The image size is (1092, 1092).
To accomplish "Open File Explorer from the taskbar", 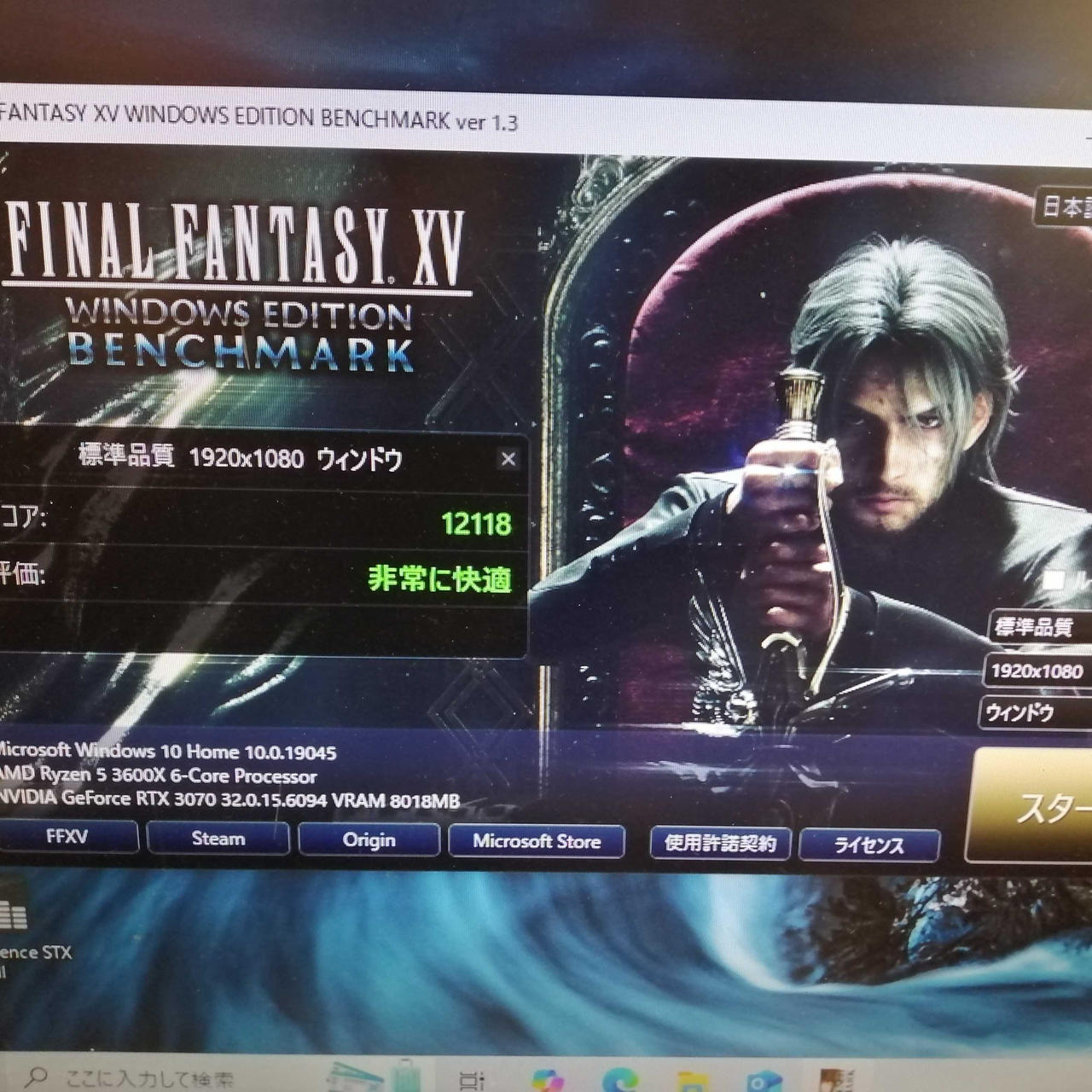I will click(692, 1082).
